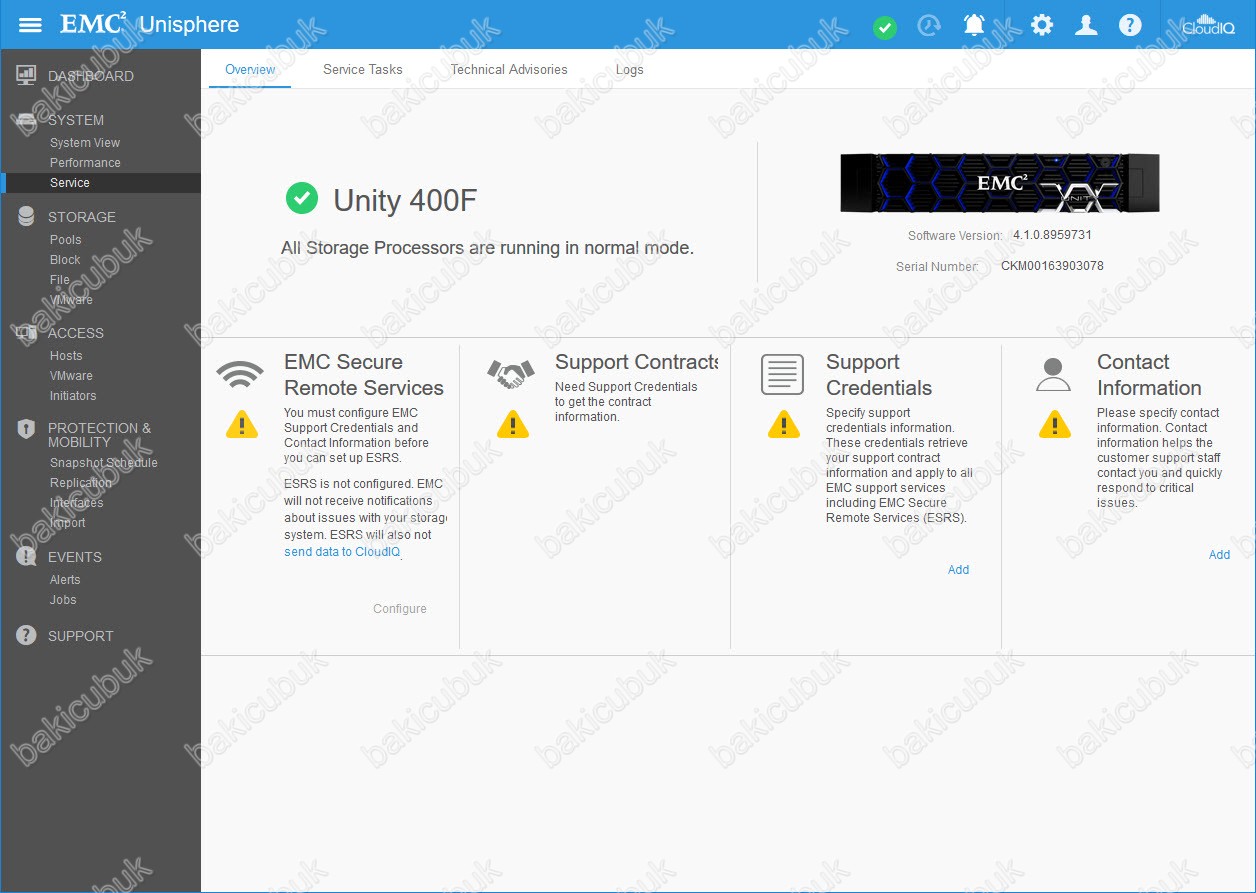Open storage Pools

point(66,240)
